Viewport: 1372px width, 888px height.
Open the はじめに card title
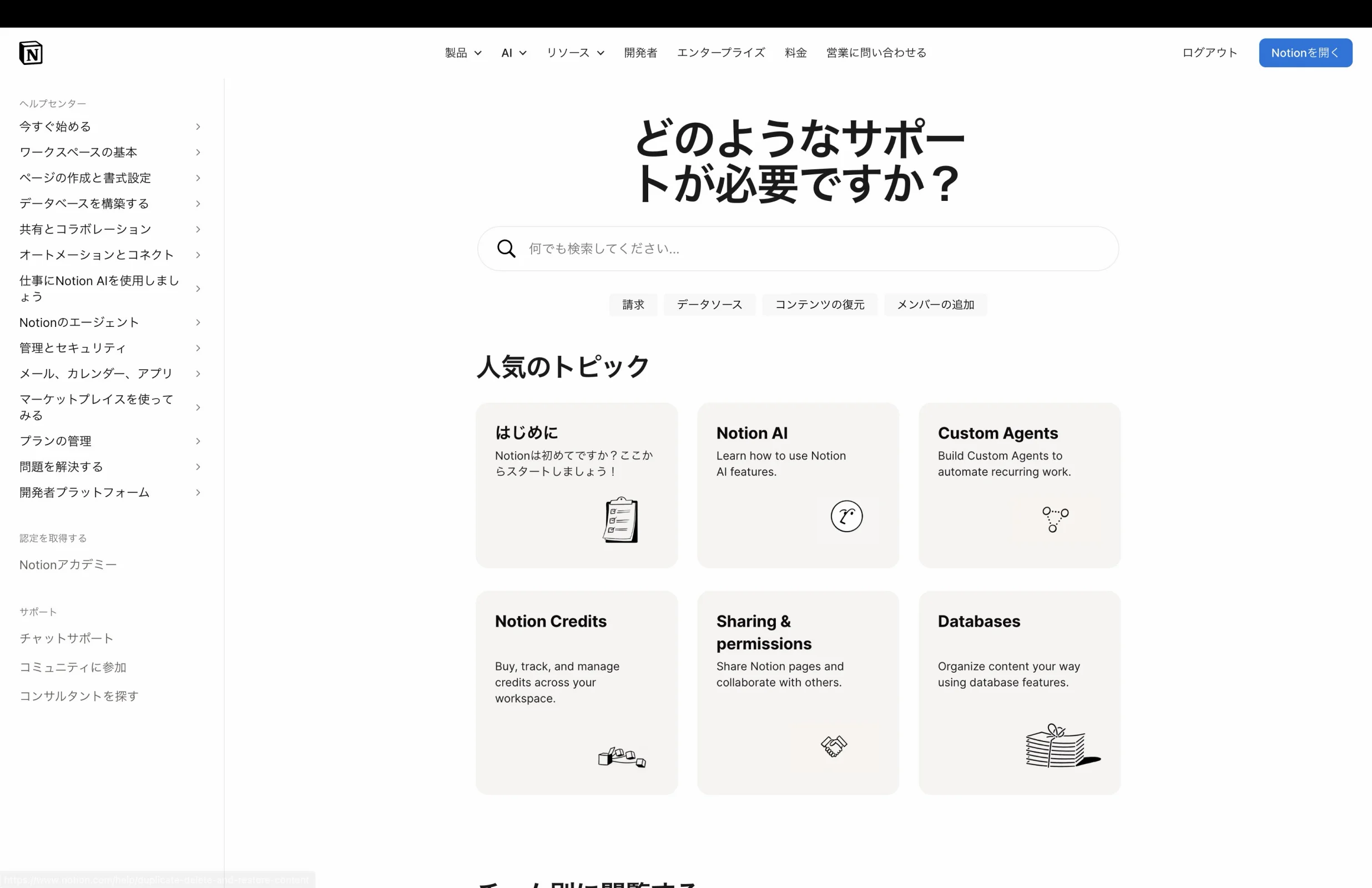point(526,432)
